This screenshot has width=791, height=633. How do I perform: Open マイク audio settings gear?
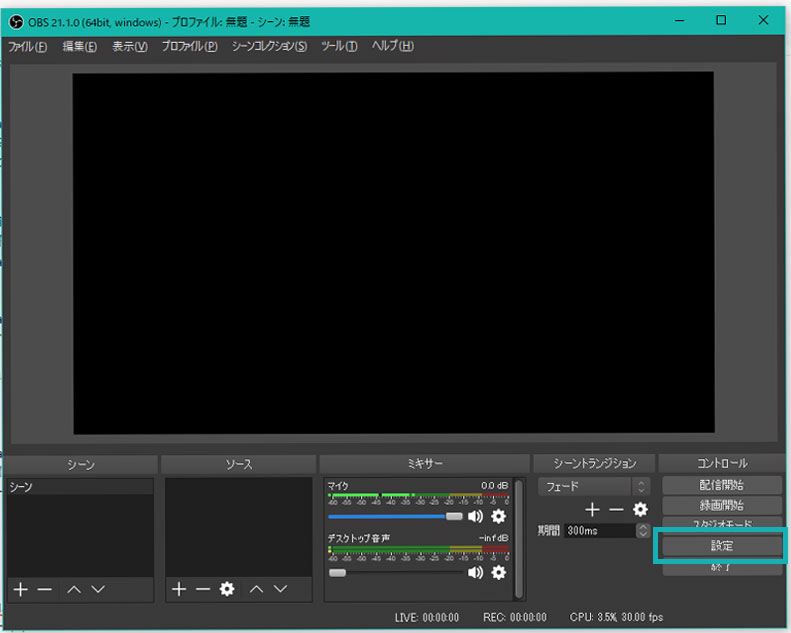(x=498, y=516)
